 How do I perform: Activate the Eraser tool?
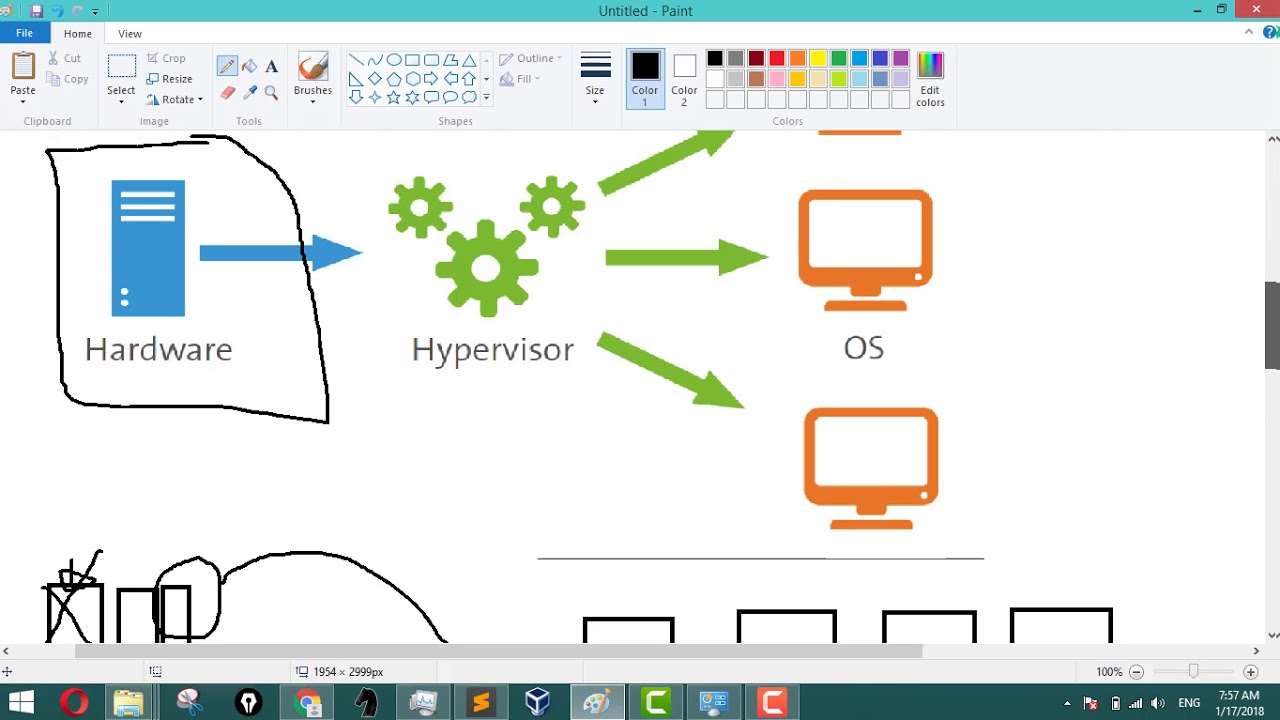tap(227, 92)
